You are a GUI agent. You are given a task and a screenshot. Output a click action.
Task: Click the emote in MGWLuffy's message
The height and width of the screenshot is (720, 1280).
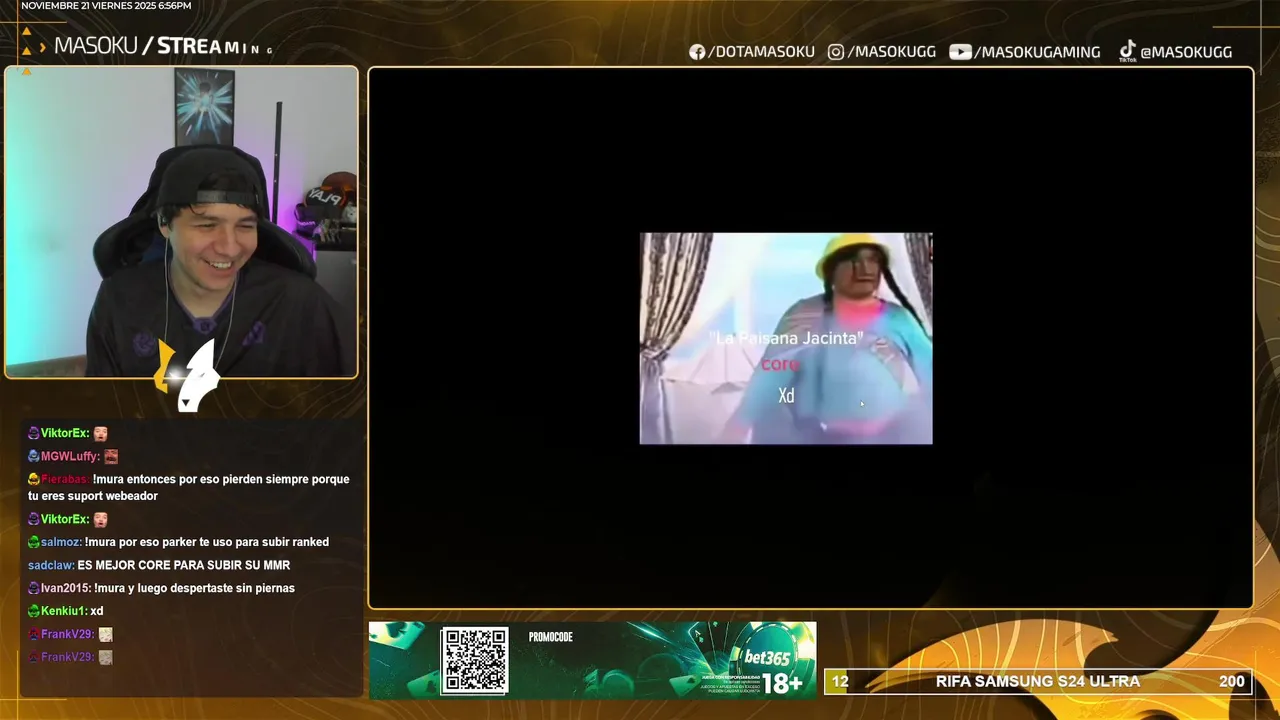point(111,456)
